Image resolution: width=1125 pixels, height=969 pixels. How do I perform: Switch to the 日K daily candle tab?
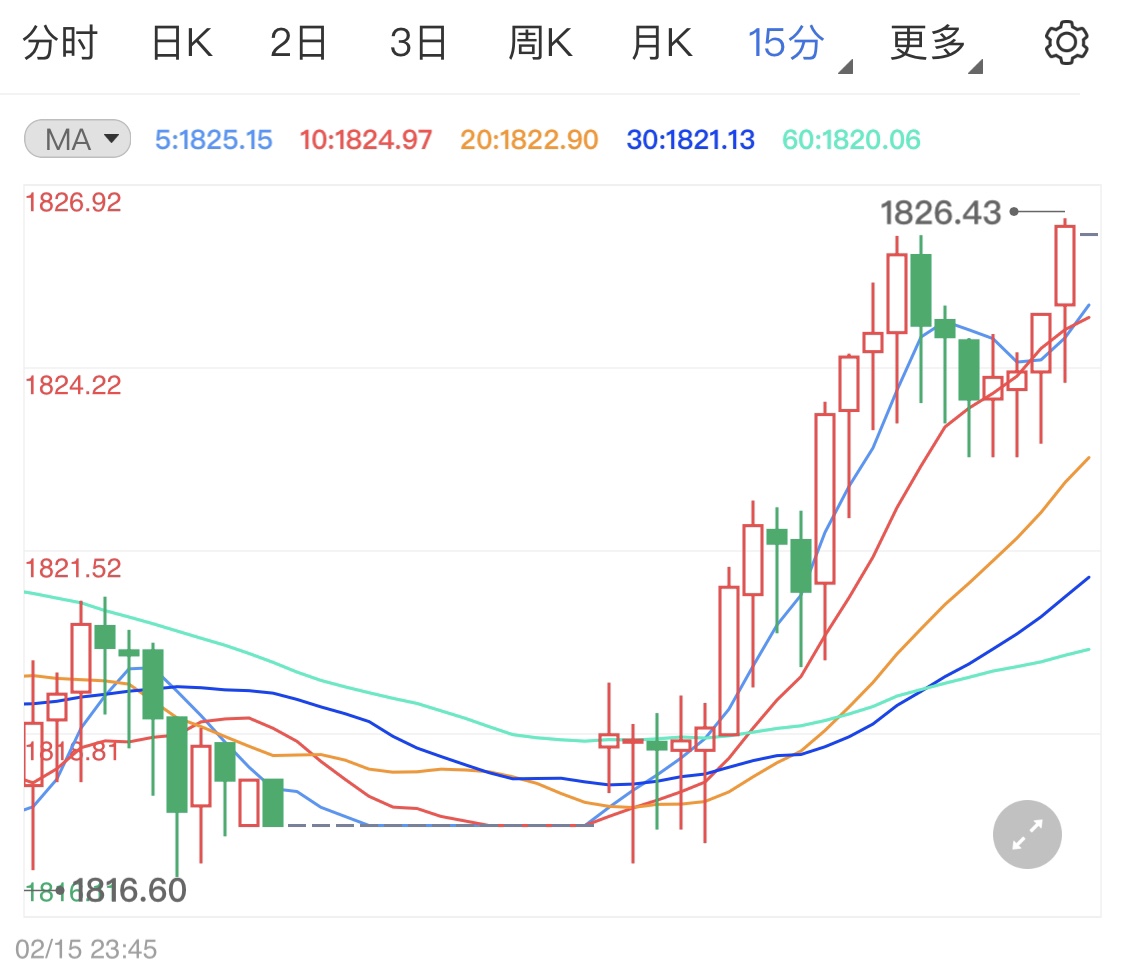click(180, 42)
